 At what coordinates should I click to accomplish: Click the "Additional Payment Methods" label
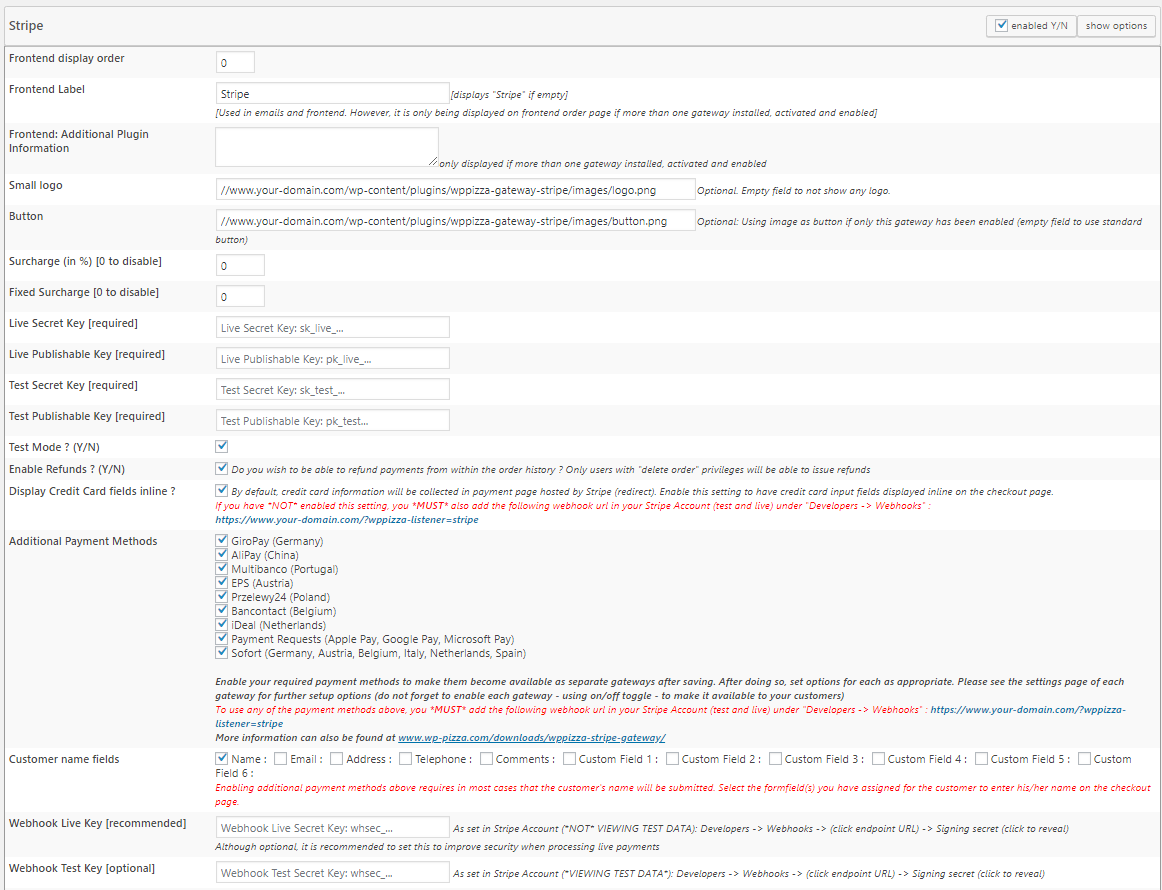pos(83,541)
